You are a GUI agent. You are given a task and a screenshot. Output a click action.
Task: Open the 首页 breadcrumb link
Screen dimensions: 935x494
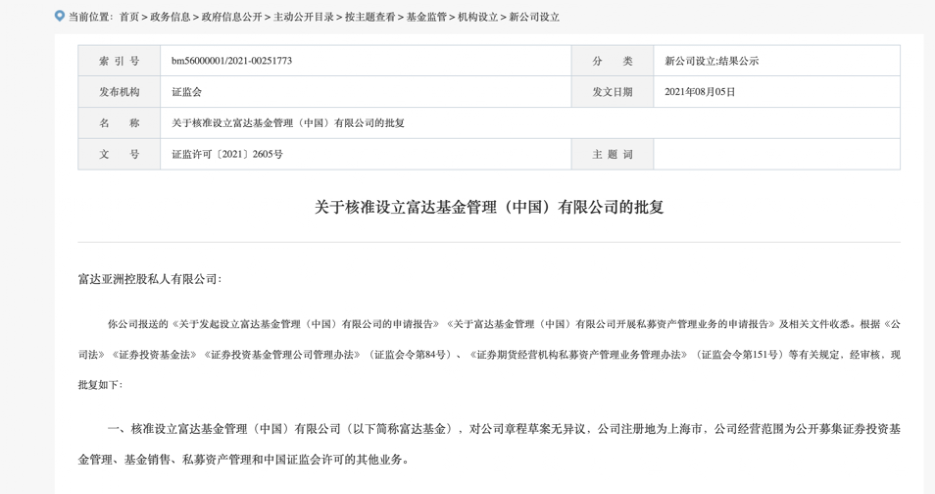[x=129, y=17]
